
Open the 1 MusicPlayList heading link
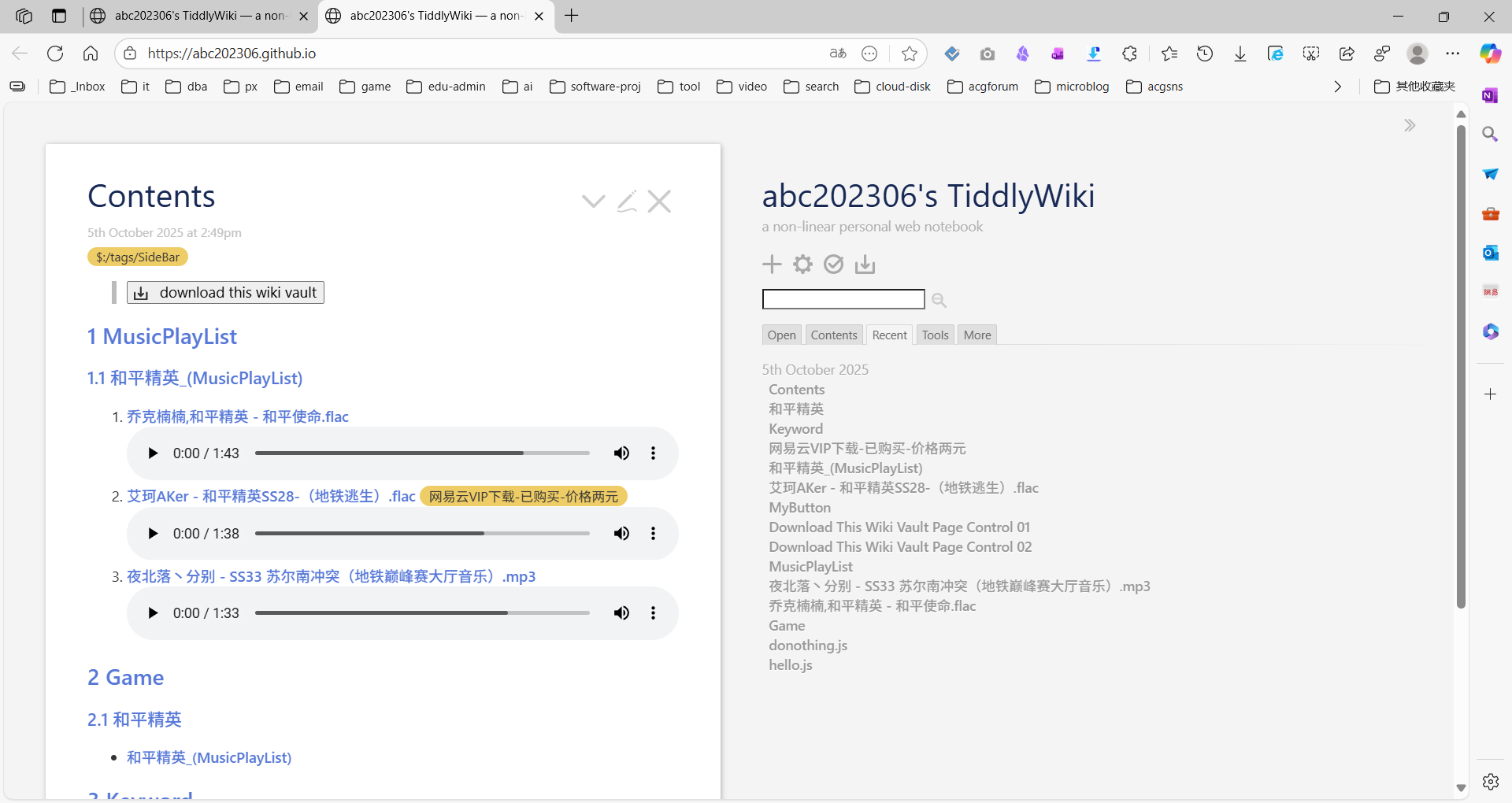click(x=162, y=337)
